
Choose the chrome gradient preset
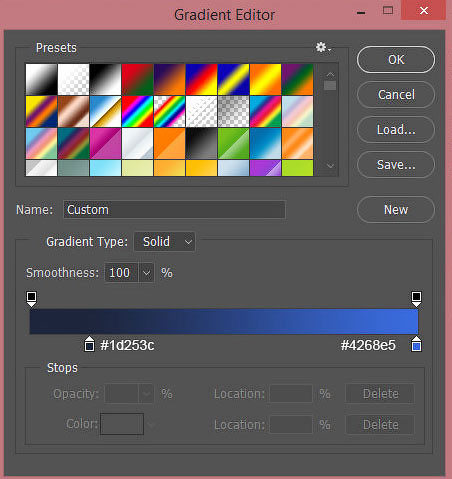click(105, 111)
